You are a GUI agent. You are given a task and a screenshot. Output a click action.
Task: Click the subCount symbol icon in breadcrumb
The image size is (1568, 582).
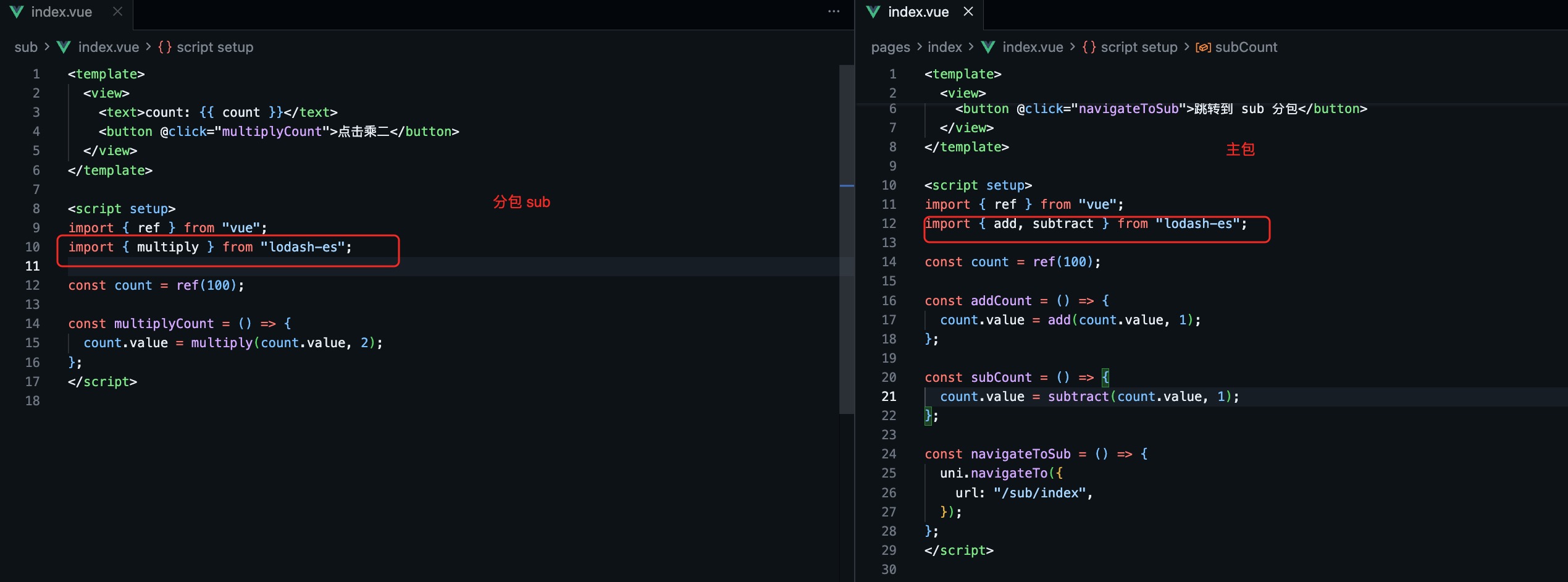click(x=1202, y=47)
